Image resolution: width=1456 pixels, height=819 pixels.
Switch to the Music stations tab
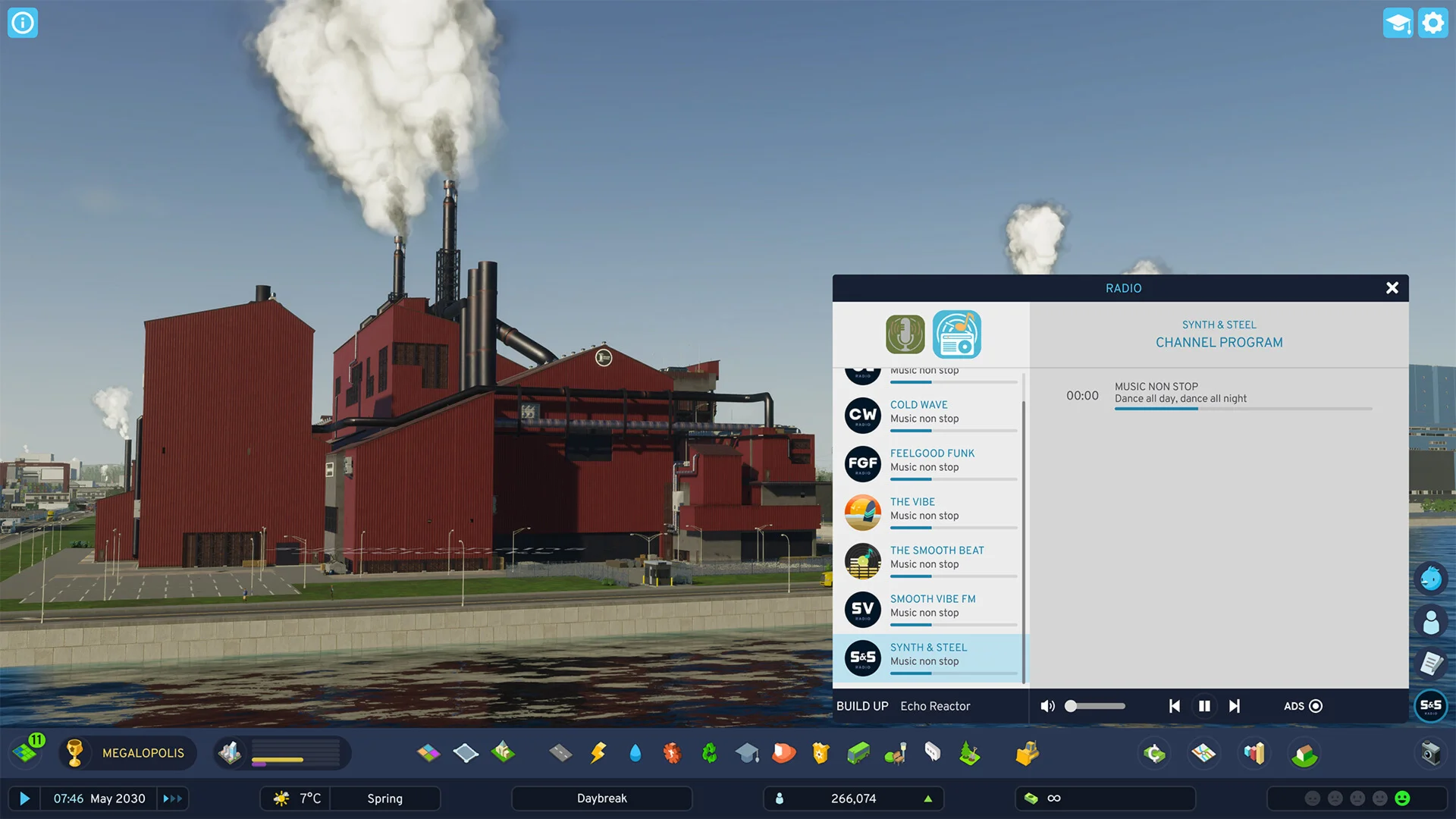(x=957, y=334)
